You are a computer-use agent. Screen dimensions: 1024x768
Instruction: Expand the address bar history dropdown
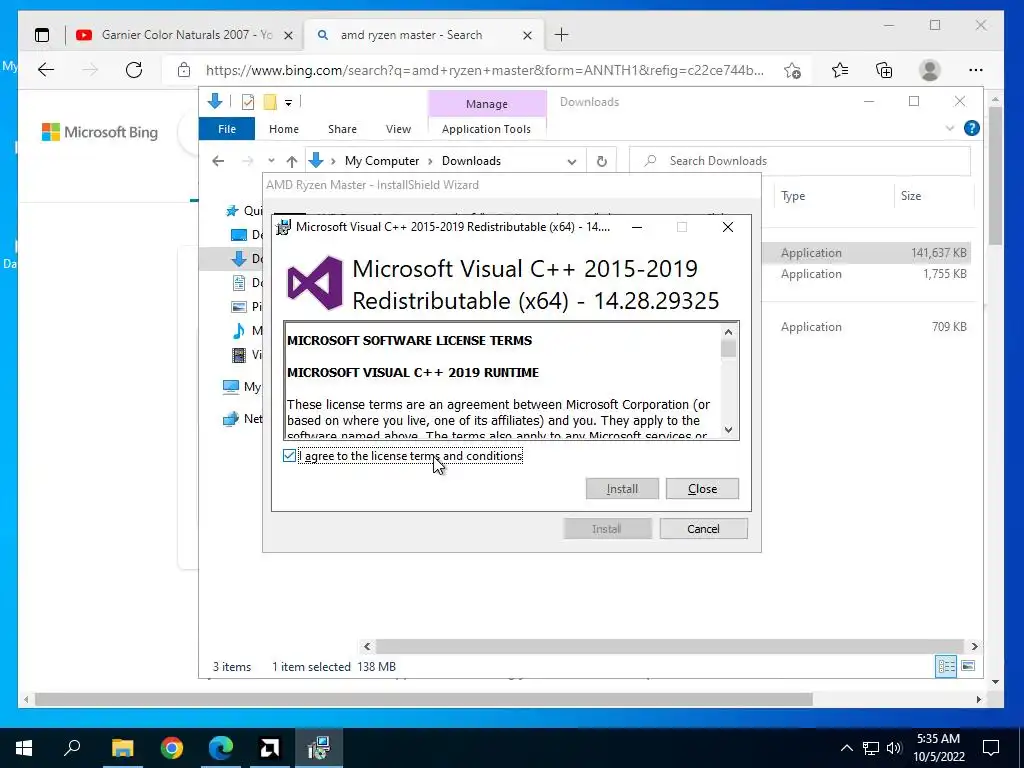click(571, 161)
